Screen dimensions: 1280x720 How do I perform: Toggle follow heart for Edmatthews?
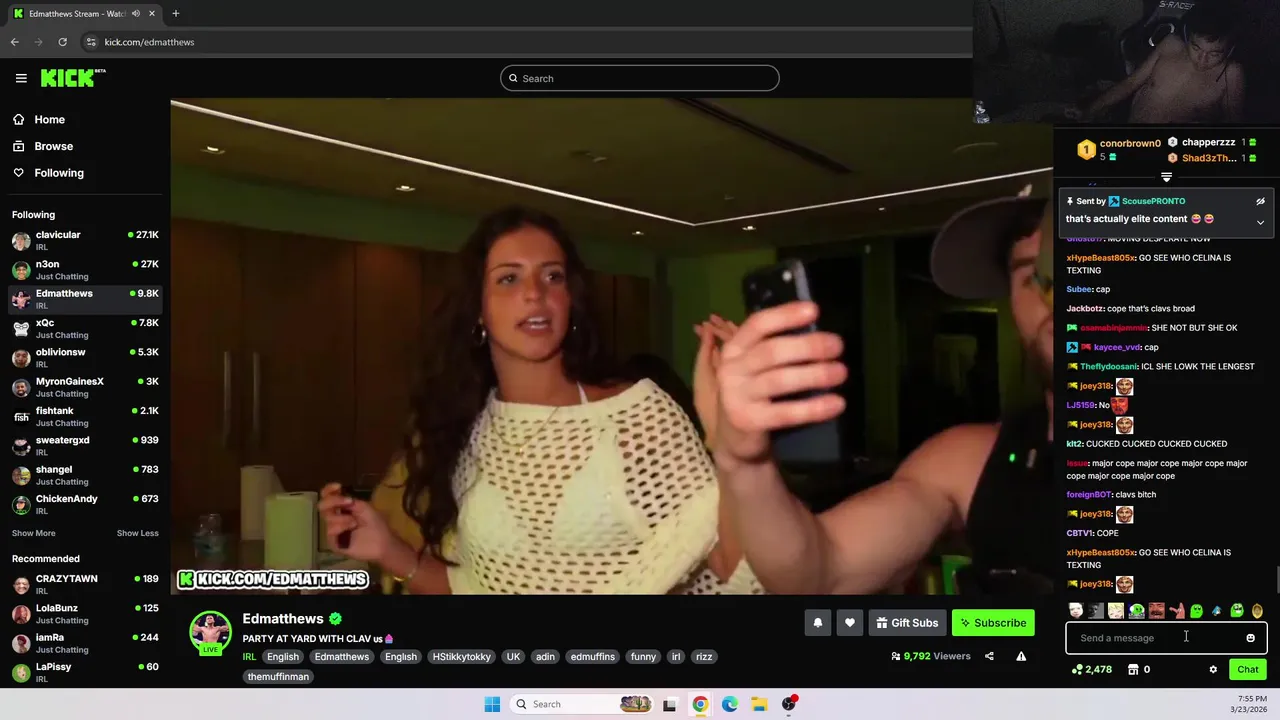(850, 623)
